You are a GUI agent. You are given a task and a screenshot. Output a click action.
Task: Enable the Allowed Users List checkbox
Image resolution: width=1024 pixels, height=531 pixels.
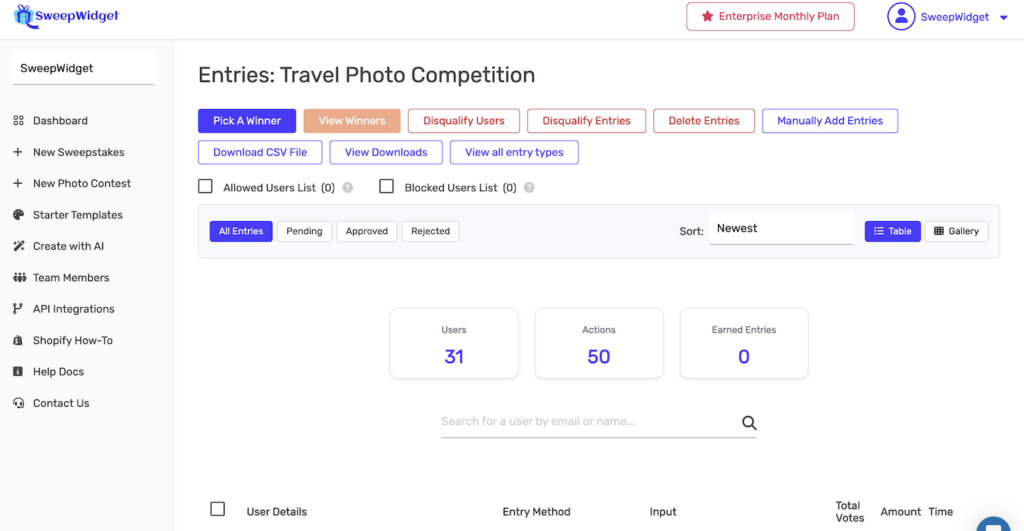click(206, 186)
